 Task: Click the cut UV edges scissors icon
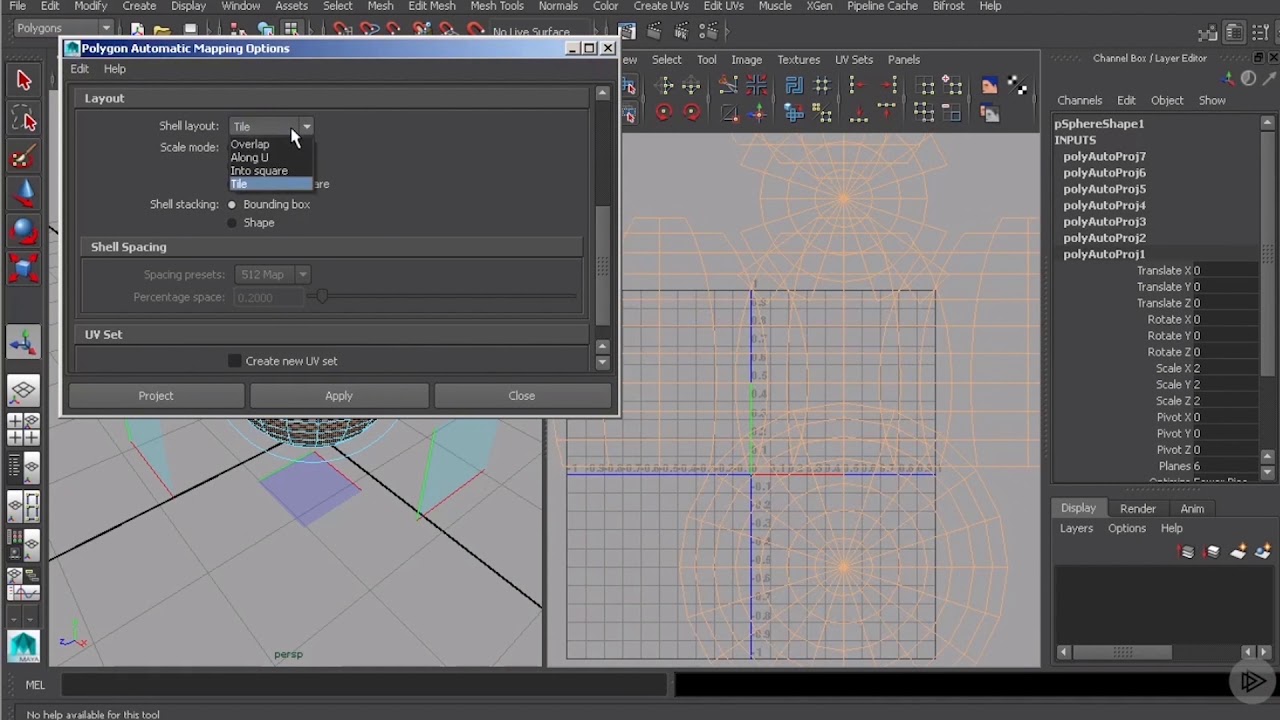click(x=728, y=86)
